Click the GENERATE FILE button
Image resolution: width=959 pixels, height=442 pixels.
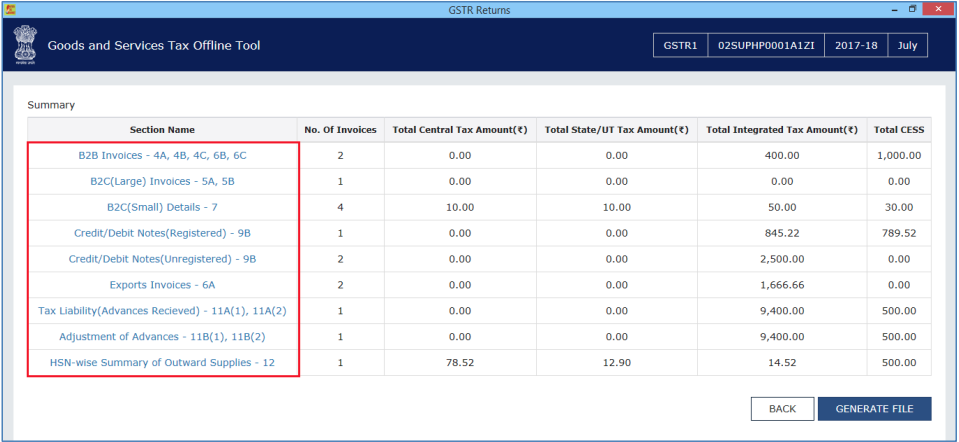point(874,409)
